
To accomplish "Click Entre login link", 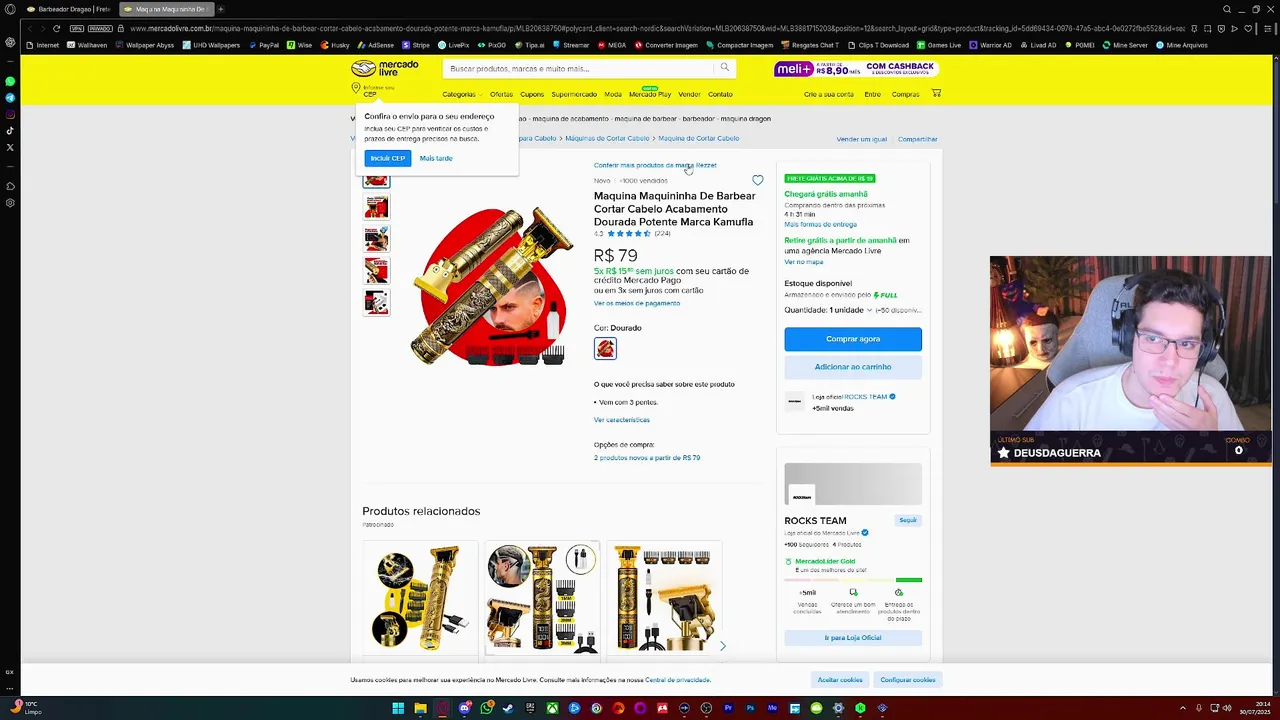I will [x=873, y=94].
